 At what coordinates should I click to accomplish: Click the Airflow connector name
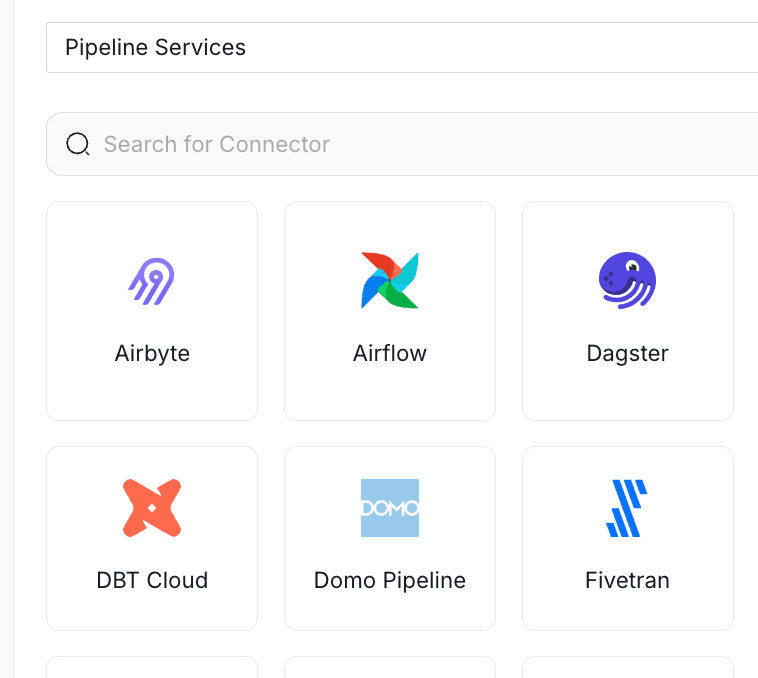click(390, 353)
